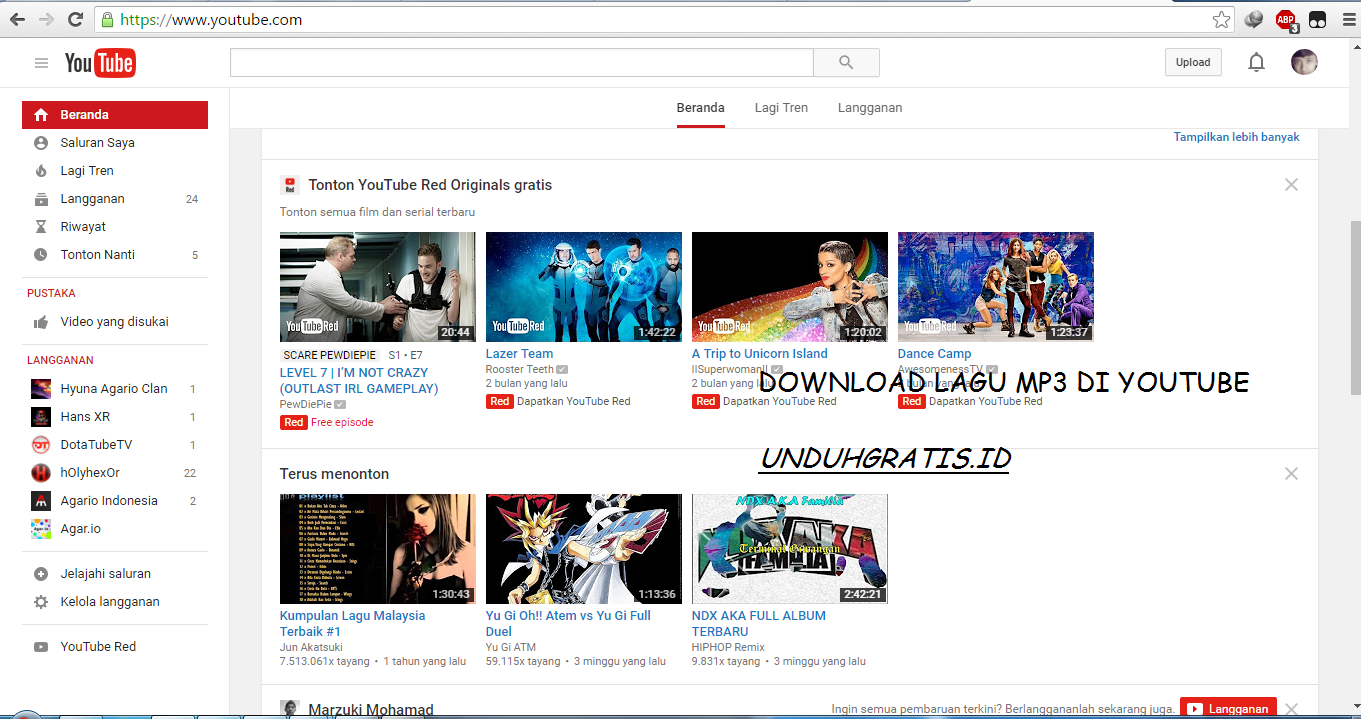
Task: Open Kumpulan Lagu Malaysia Terbaik video title
Action: (352, 624)
